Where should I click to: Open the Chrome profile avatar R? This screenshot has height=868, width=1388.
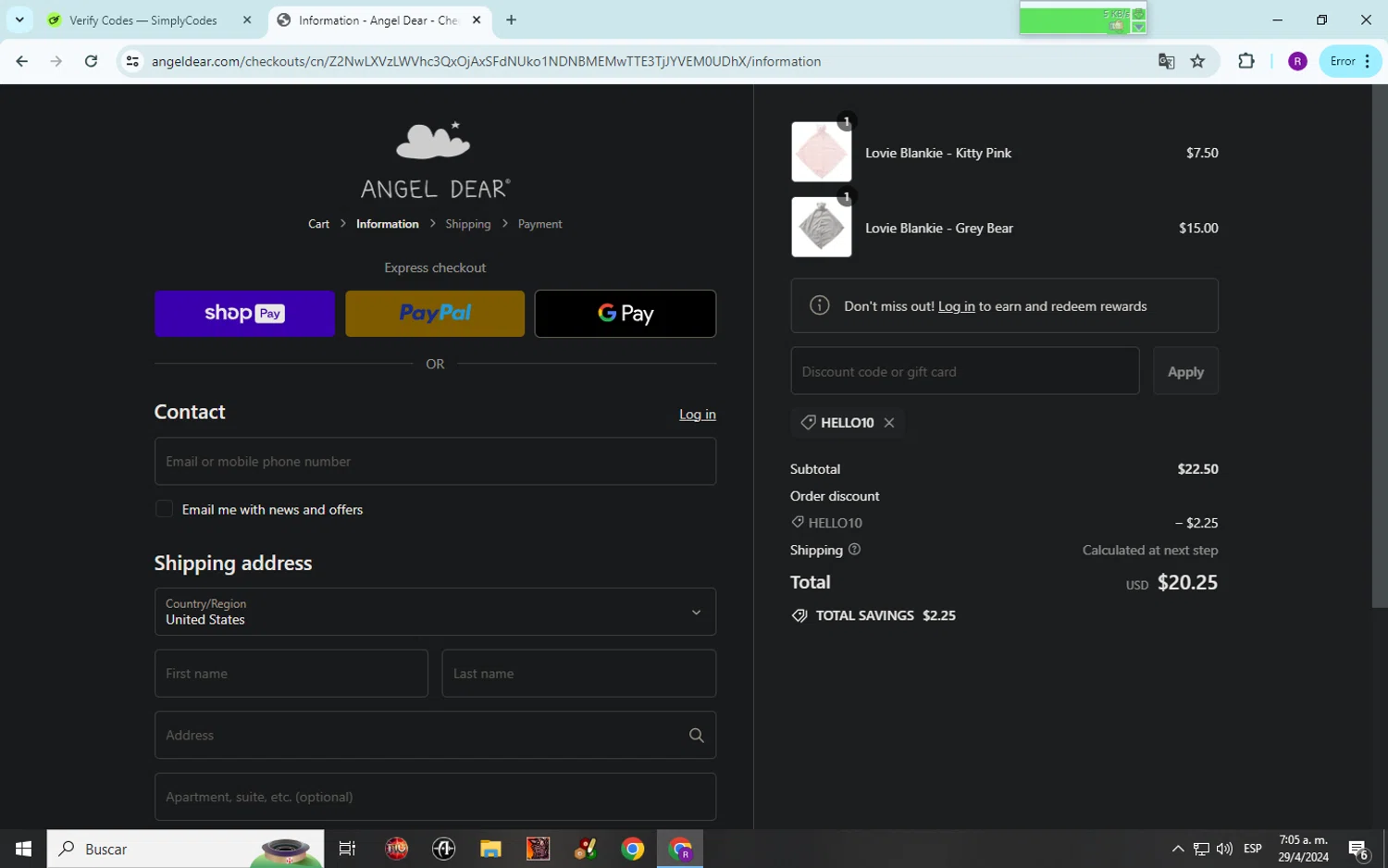[1297, 61]
